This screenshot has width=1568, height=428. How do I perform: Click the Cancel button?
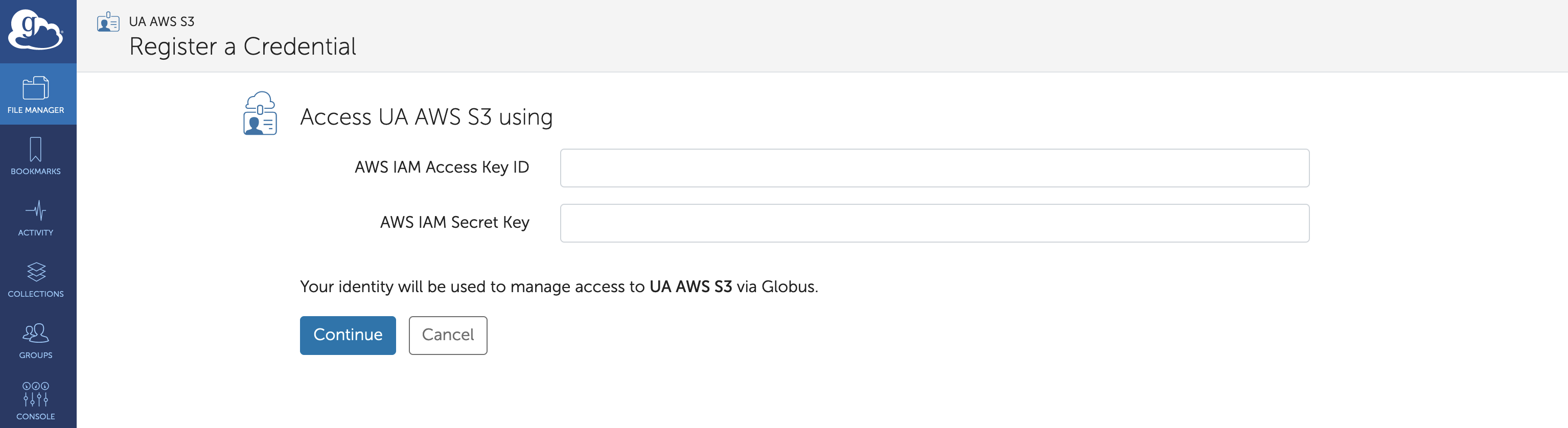click(447, 335)
